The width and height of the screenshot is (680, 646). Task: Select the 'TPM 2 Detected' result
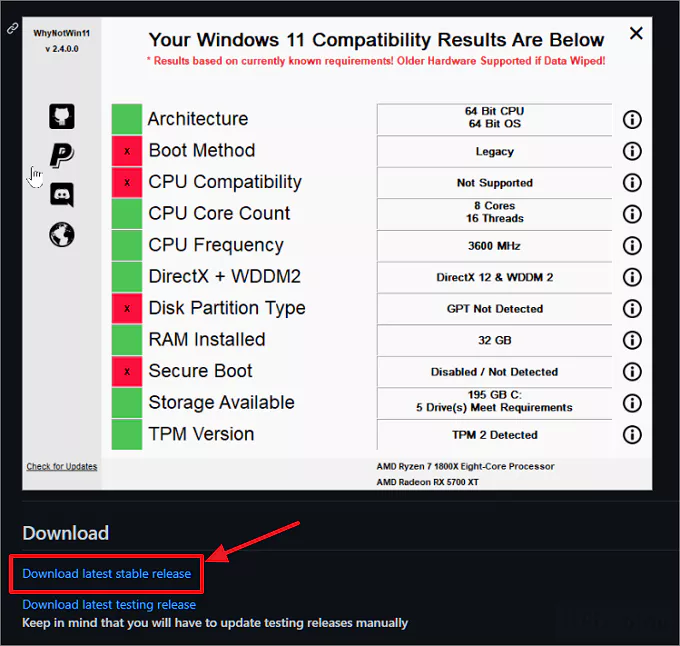tap(494, 435)
